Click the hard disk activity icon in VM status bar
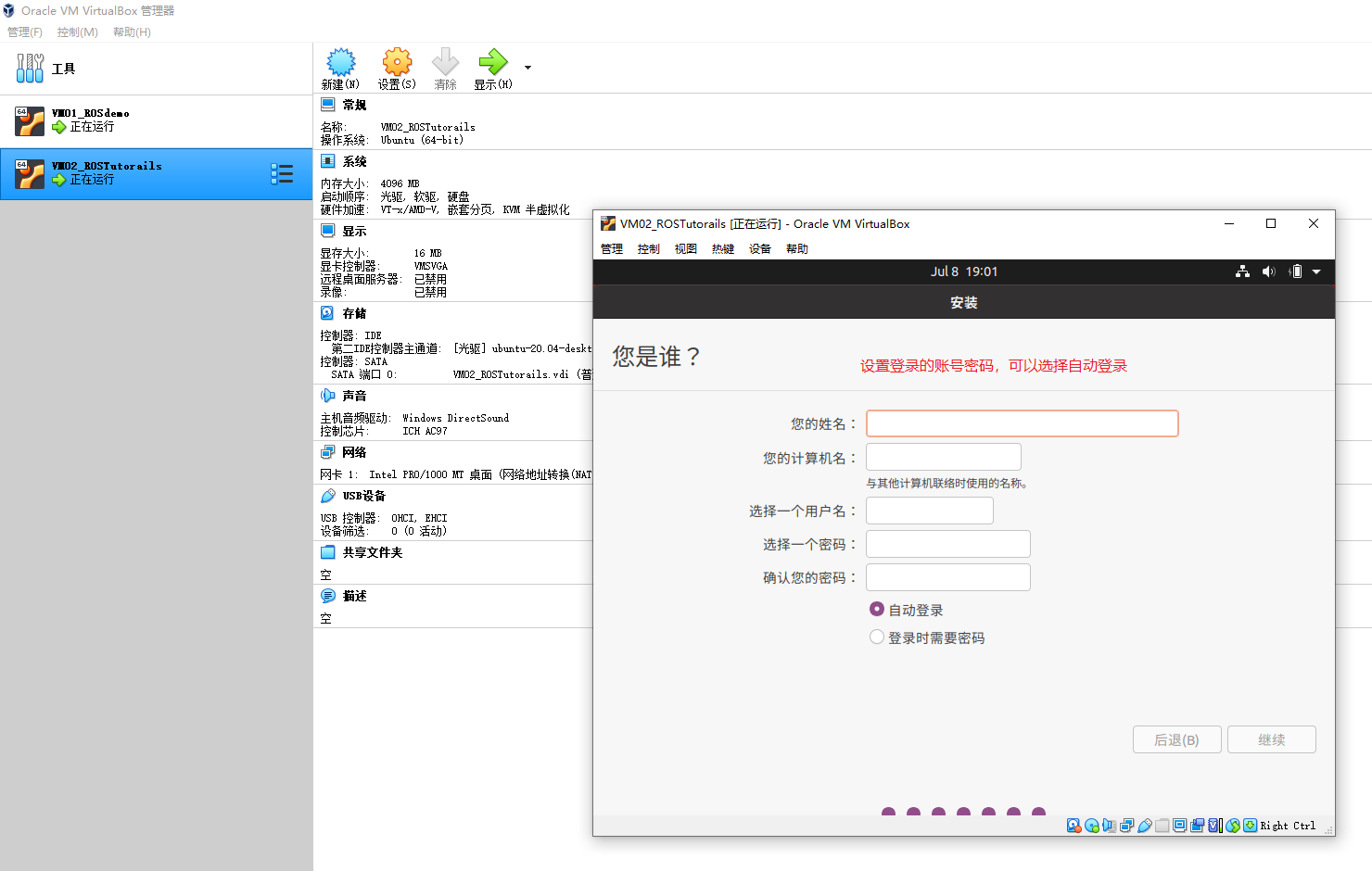The height and width of the screenshot is (871, 1372). tap(1073, 825)
